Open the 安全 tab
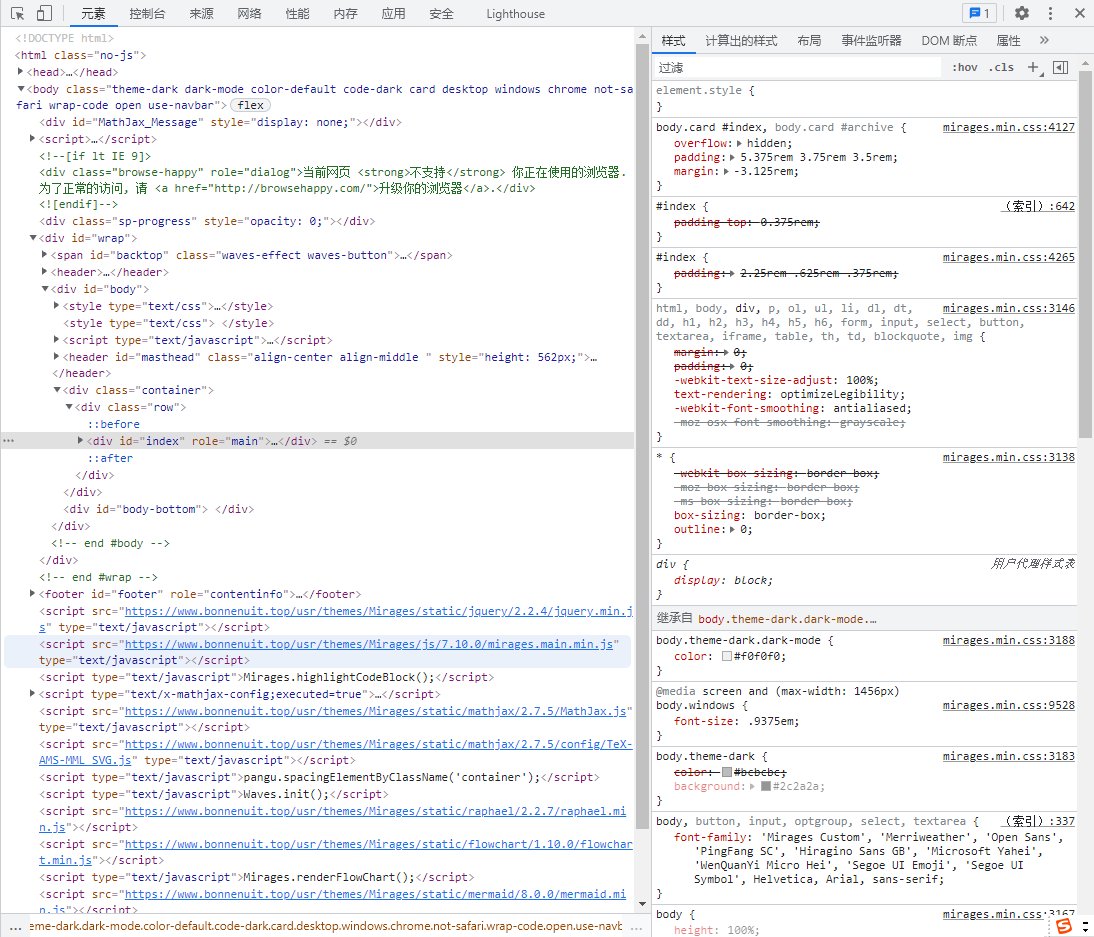Image resolution: width=1094 pixels, height=937 pixels. [x=441, y=13]
